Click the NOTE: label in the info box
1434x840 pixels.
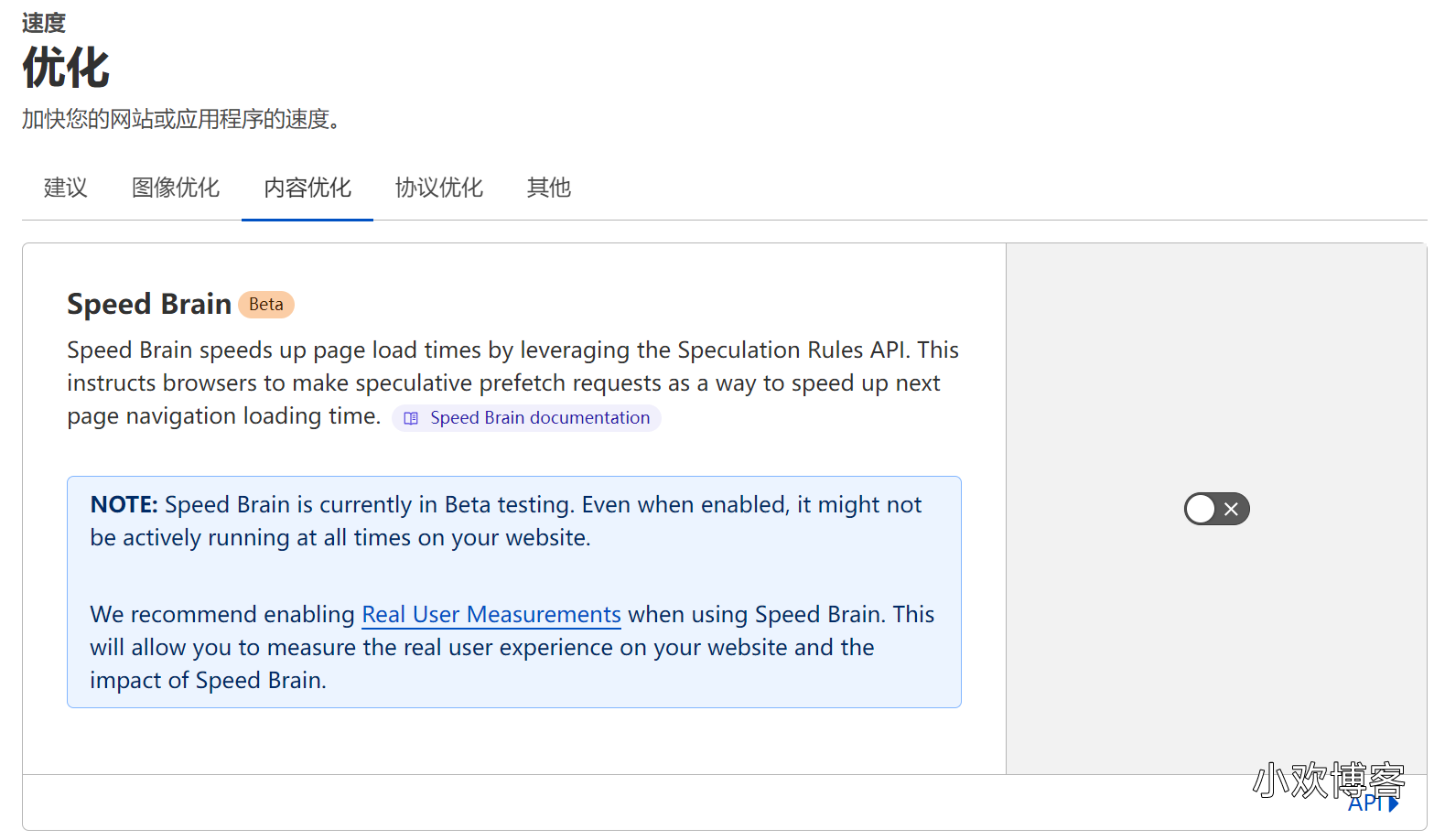(124, 504)
